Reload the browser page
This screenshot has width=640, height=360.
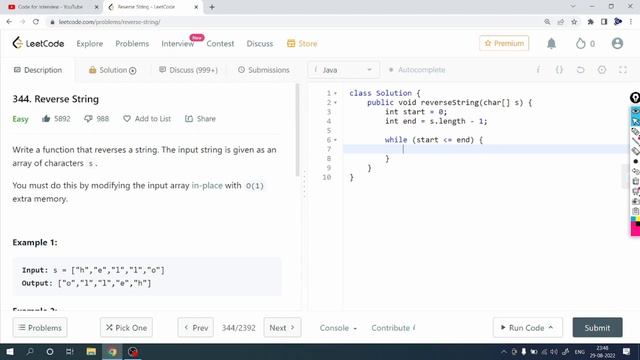click(x=36, y=22)
